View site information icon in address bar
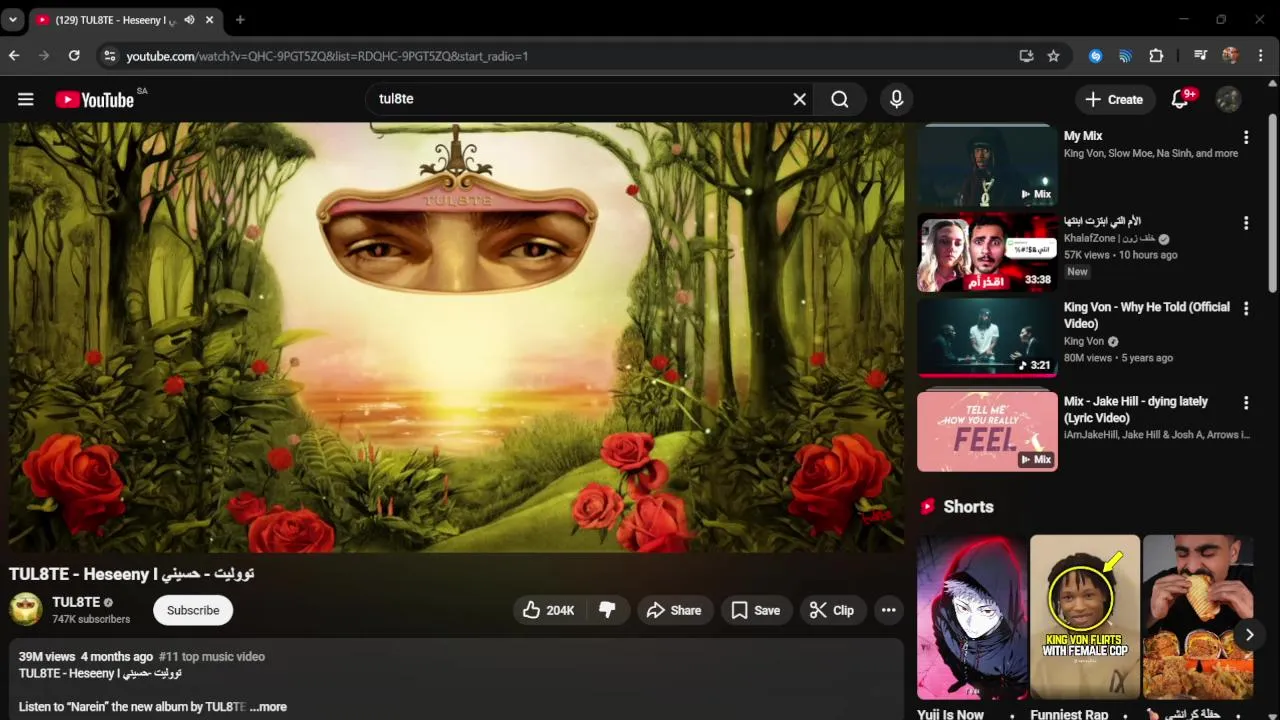This screenshot has width=1280, height=720. [x=109, y=56]
